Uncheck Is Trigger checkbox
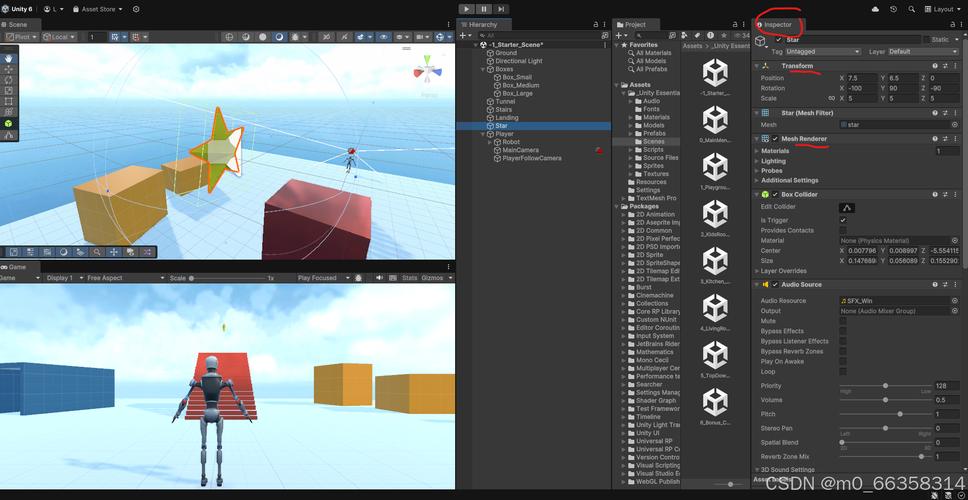The image size is (968, 500). click(x=843, y=220)
